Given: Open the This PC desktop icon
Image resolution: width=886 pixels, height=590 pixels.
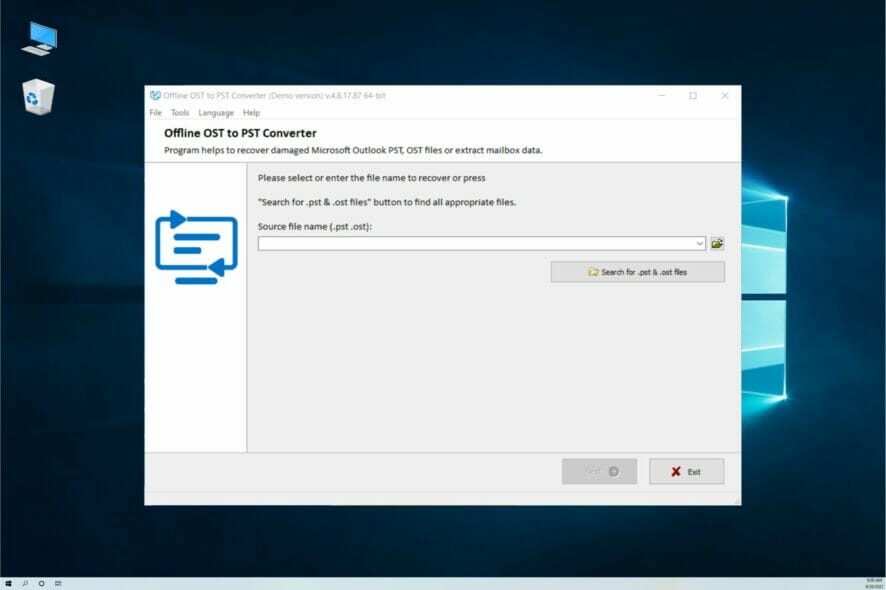Looking at the screenshot, I should [40, 38].
